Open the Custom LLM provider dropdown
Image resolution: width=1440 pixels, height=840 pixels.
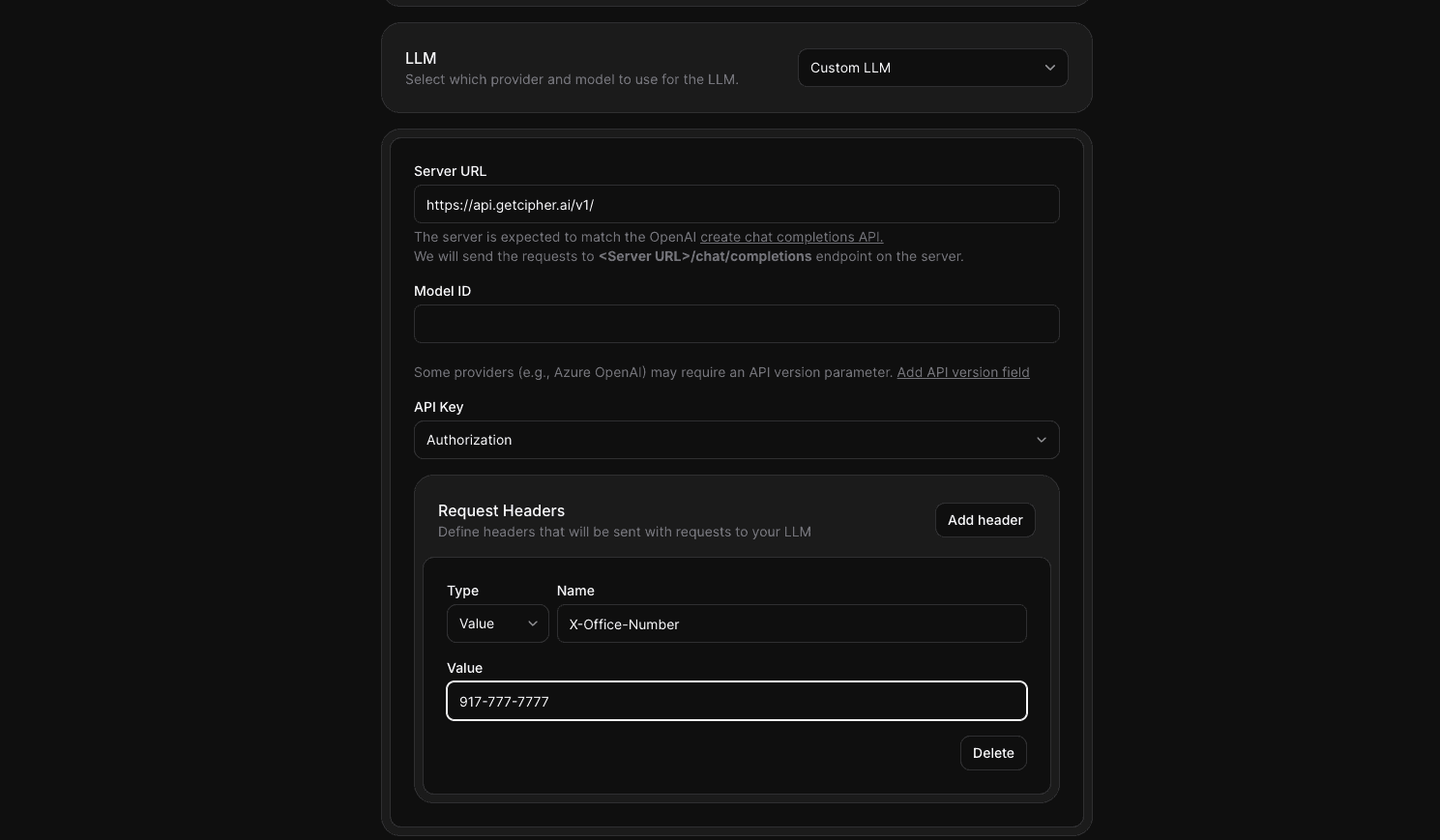[x=931, y=68]
